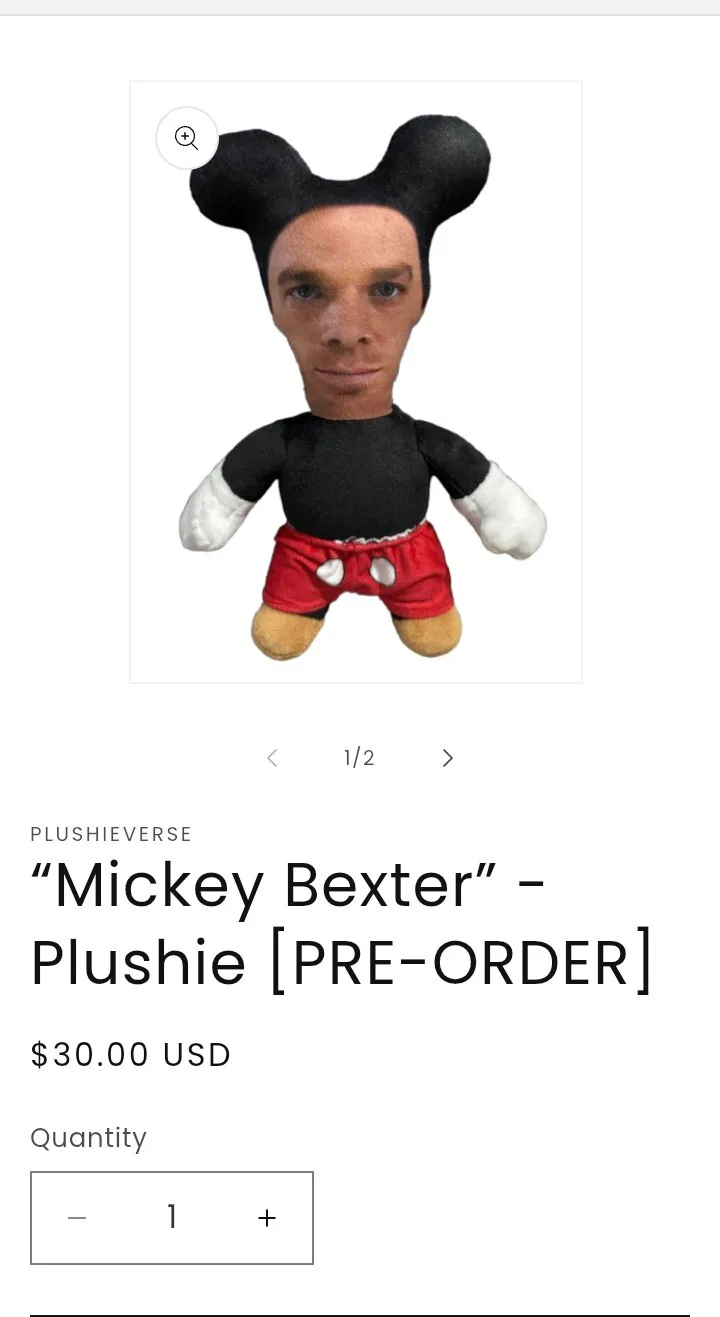Click the 1/2 slide counter
The image size is (720, 1317).
tap(359, 758)
